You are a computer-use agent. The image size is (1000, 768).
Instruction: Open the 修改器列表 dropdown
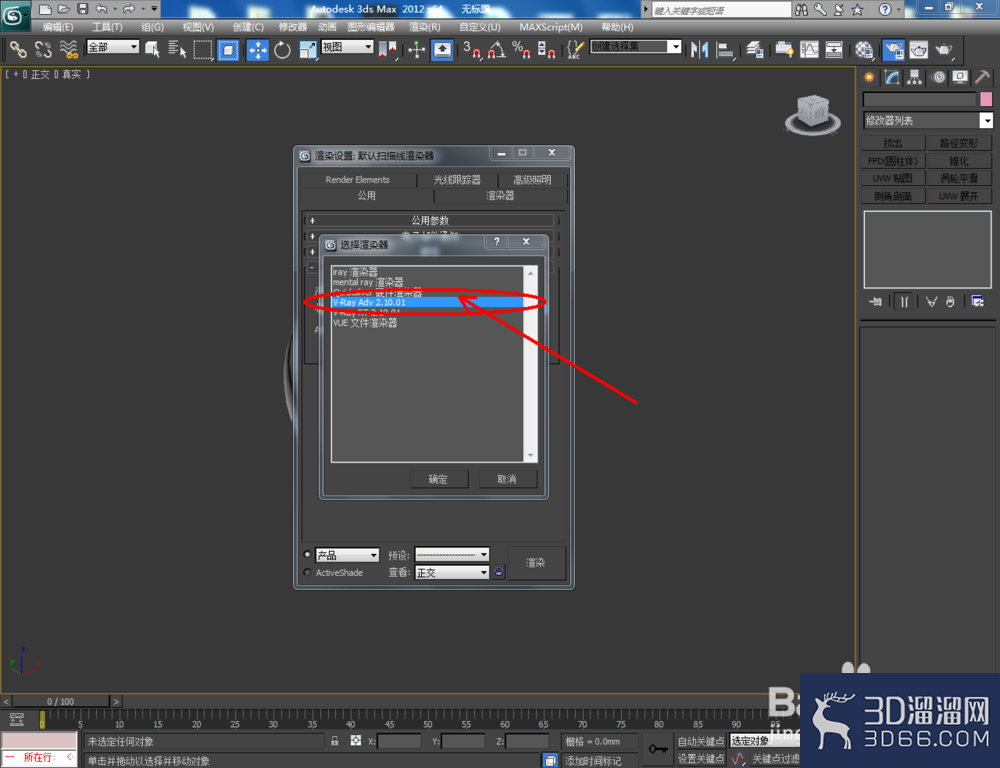click(x=928, y=121)
